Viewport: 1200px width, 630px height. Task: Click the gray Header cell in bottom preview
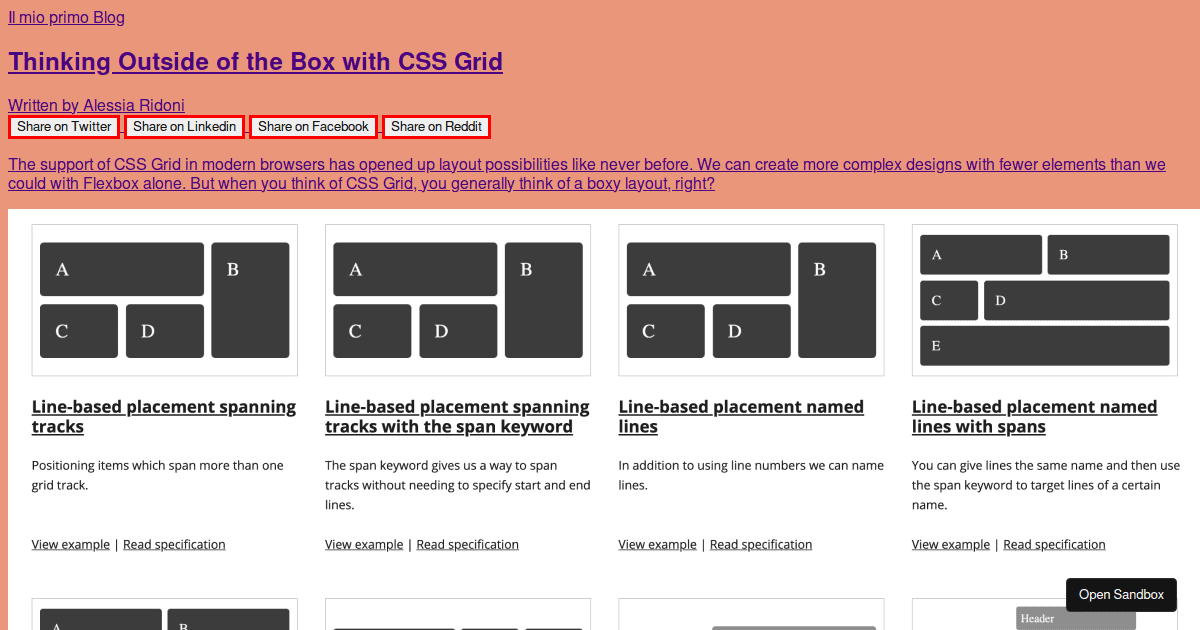pyautogui.click(x=1075, y=618)
